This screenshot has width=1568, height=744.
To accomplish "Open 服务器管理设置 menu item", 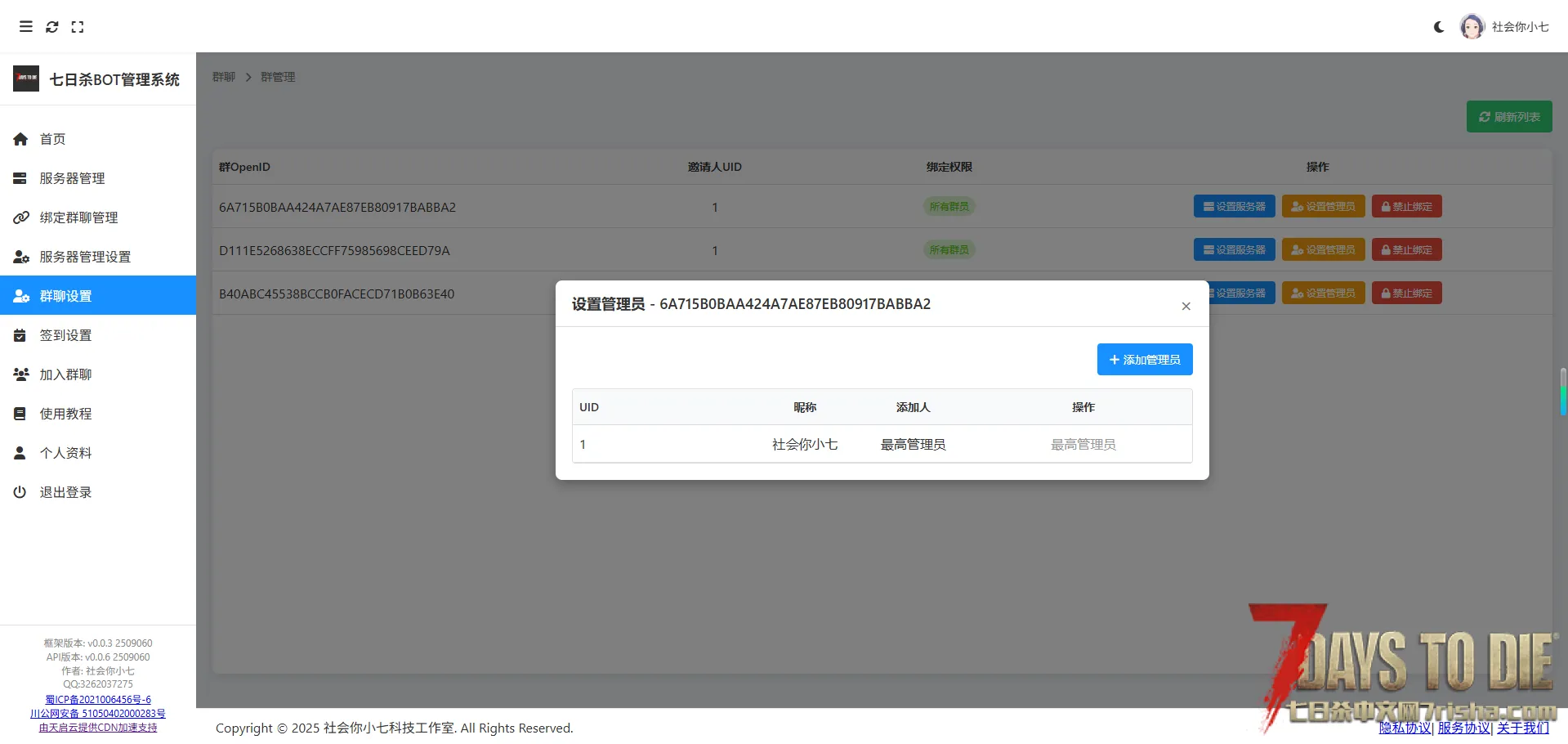I will tap(98, 257).
